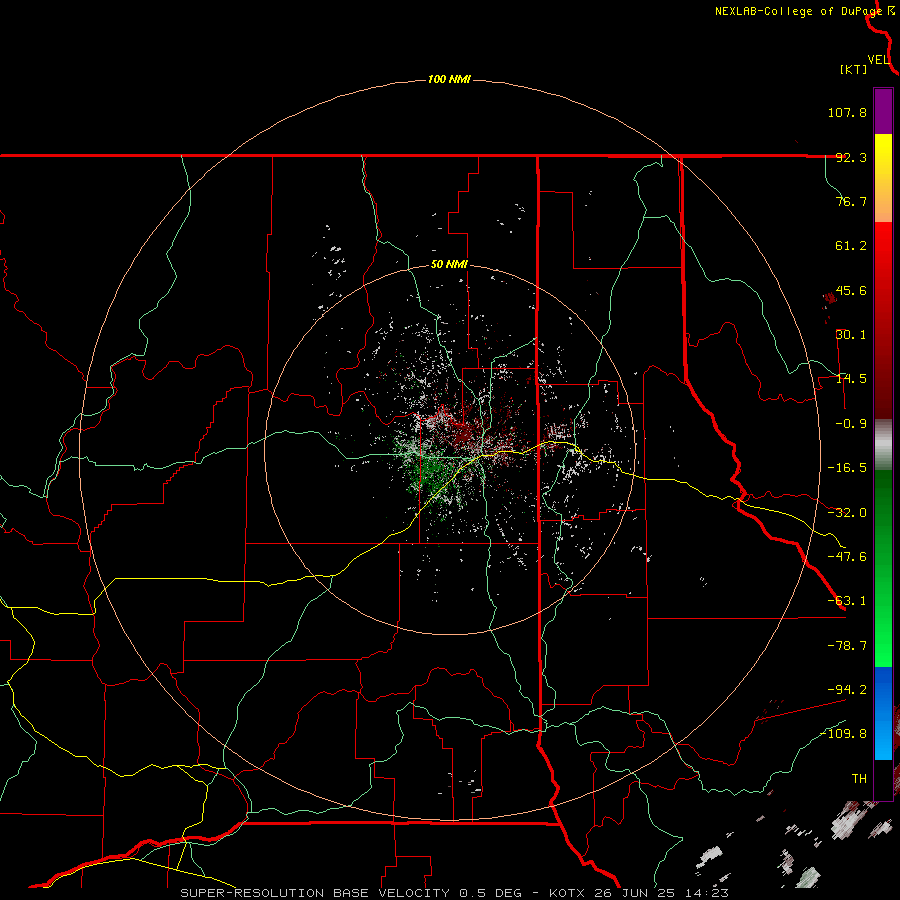Image resolution: width=900 pixels, height=900 pixels.
Task: Click the 107.8 velocity scale value
Action: pyautogui.click(x=847, y=112)
